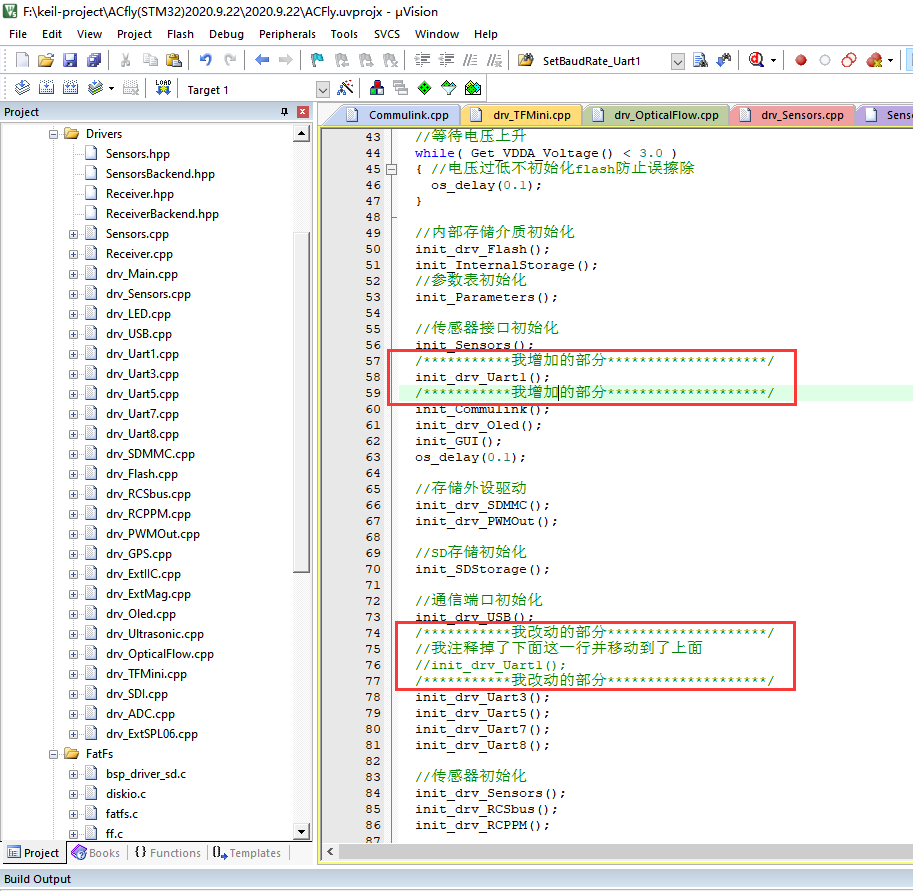913x891 pixels.
Task: Open Options for Target wand icon
Action: tap(345, 88)
